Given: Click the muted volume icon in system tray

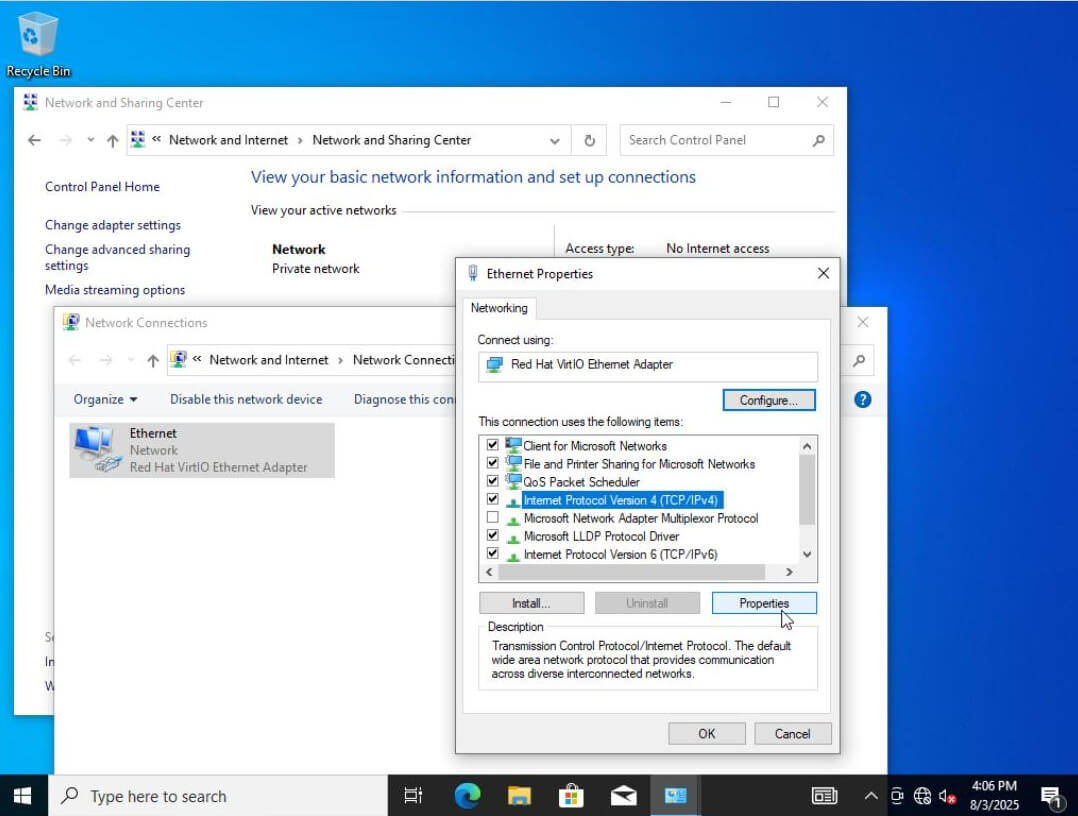Looking at the screenshot, I should pyautogui.click(x=947, y=796).
